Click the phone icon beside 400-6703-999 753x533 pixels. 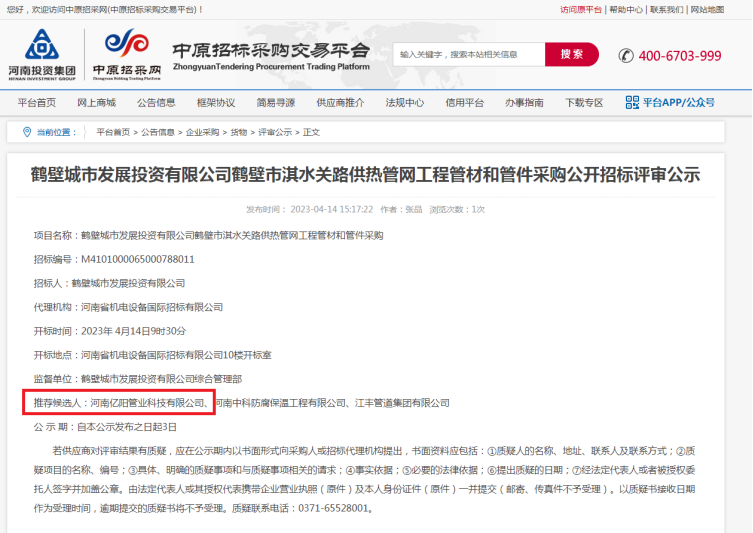click(x=626, y=55)
